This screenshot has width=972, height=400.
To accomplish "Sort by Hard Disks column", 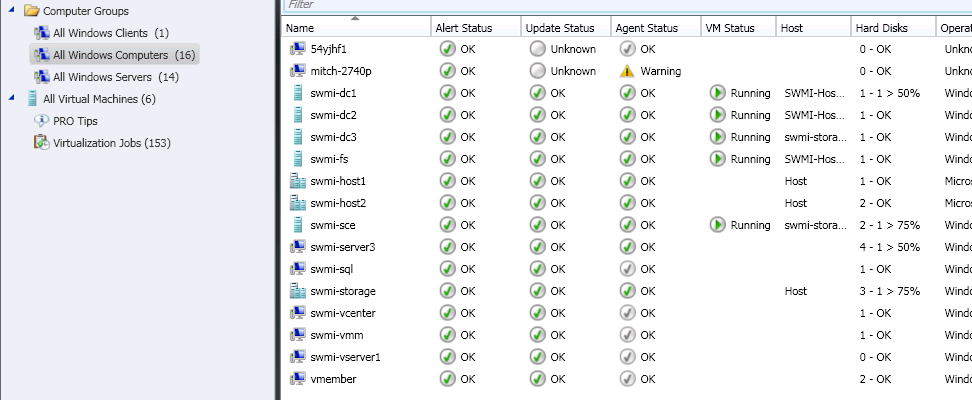I will pyautogui.click(x=881, y=28).
